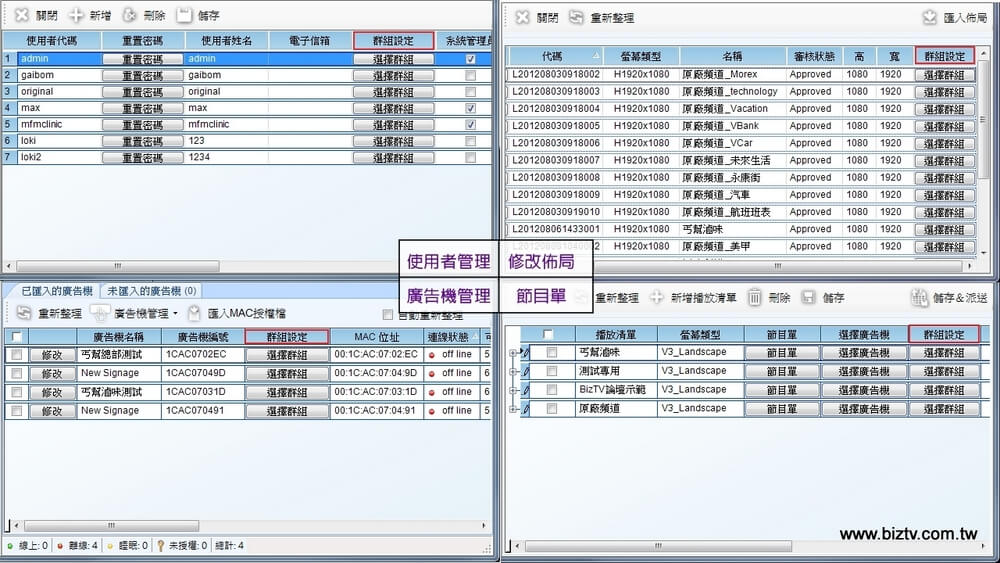Click the 儲存 save icon in user management
The image size is (1000, 563).
(184, 16)
